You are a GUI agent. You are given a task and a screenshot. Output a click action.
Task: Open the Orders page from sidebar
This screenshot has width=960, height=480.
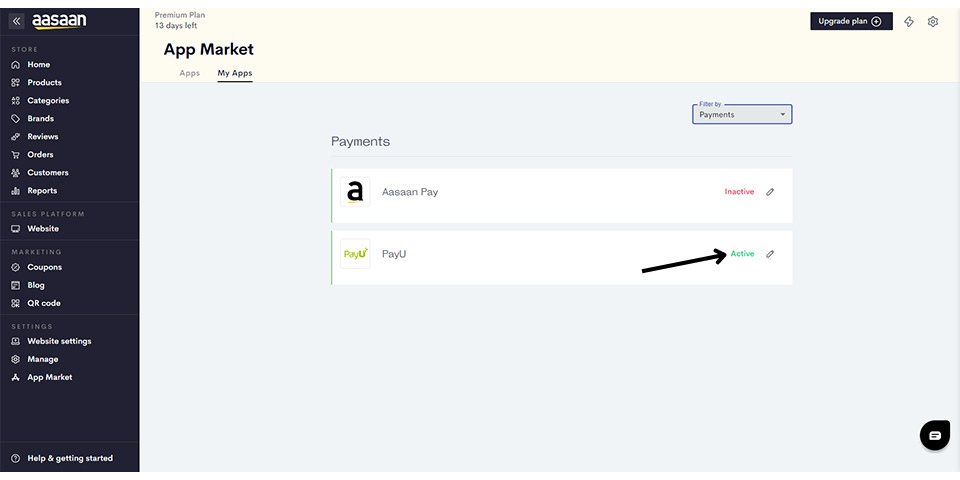coord(40,154)
